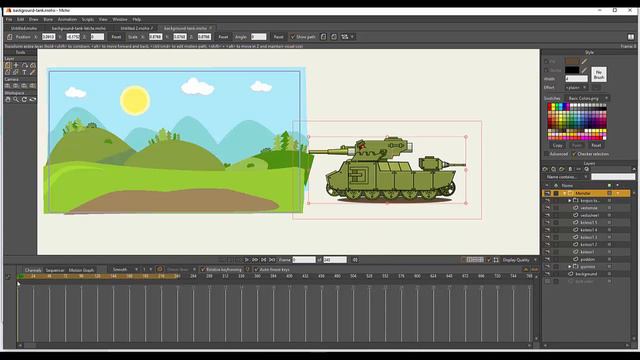The width and height of the screenshot is (640, 360).
Task: Click the Reset button below swatches
Action: click(596, 145)
